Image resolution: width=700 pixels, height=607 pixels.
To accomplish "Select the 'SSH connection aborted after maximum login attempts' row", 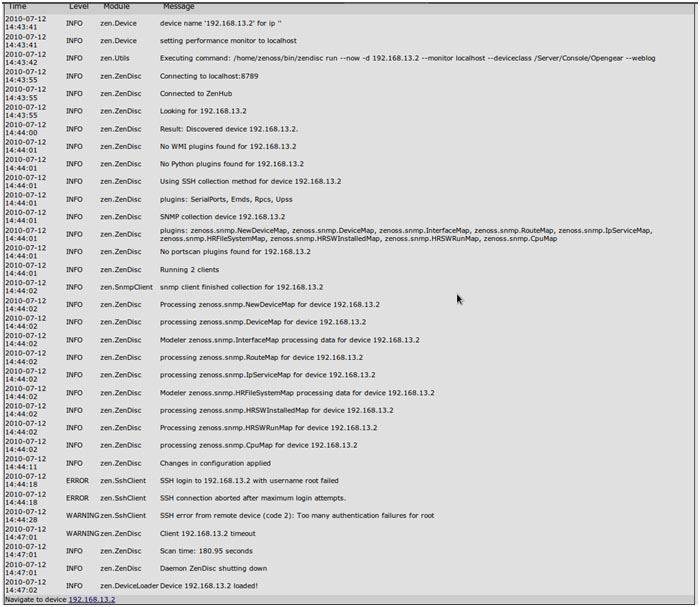I will pyautogui.click(x=253, y=498).
